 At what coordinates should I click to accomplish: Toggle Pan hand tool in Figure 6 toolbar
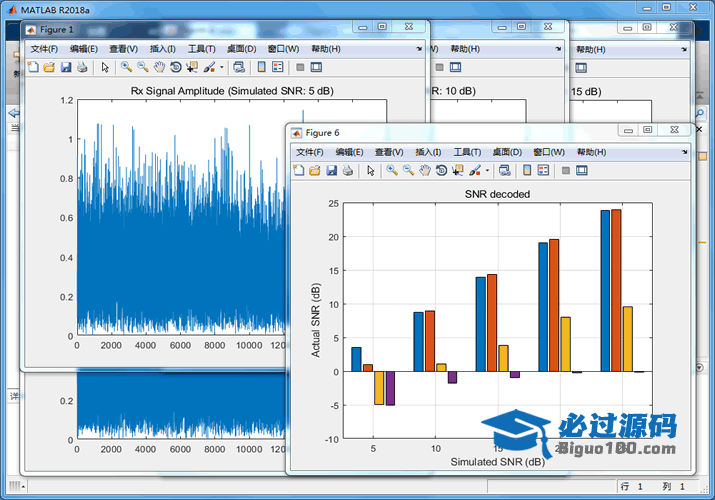coord(424,171)
